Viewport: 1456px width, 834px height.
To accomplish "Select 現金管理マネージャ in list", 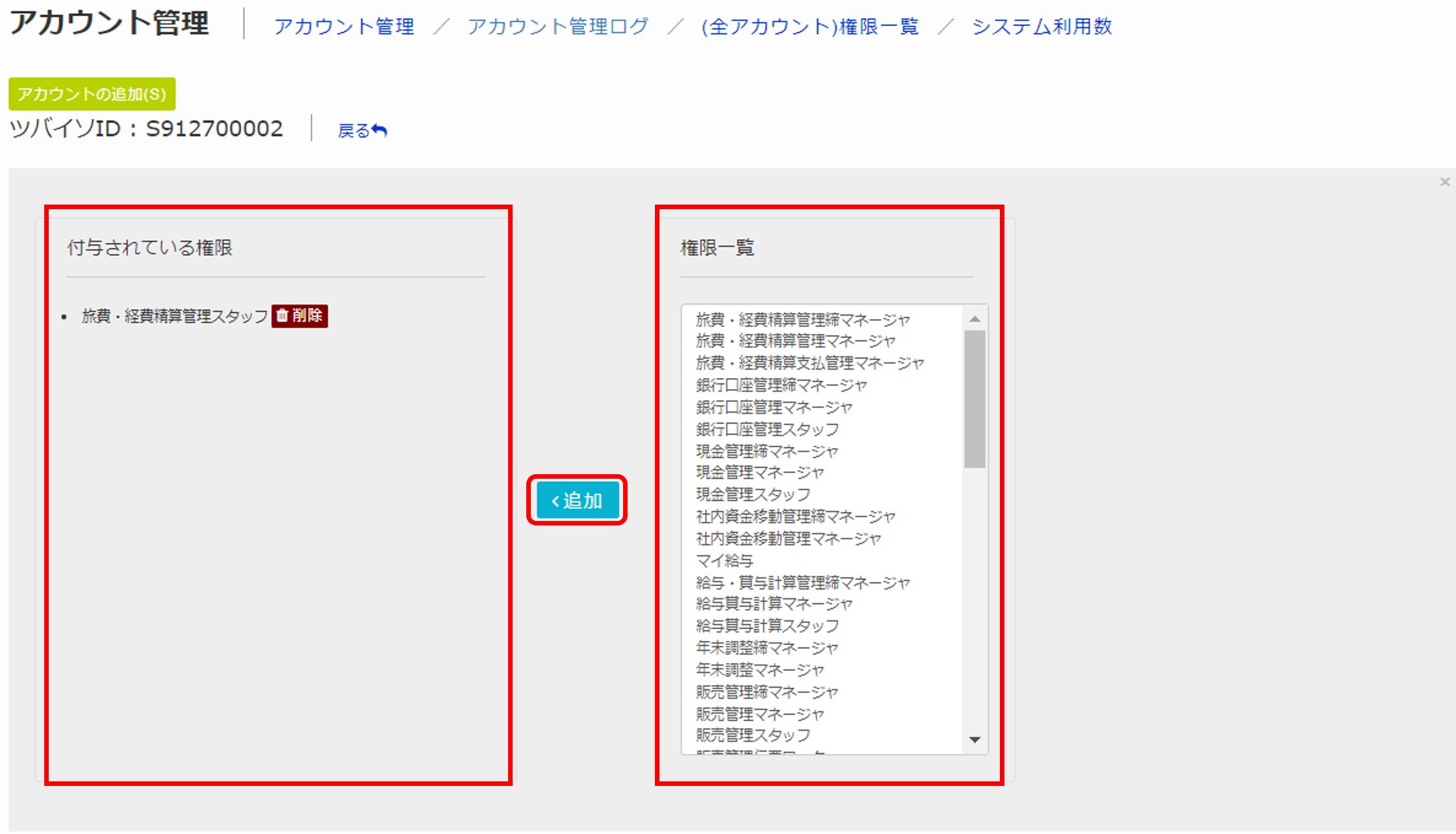I will [760, 472].
